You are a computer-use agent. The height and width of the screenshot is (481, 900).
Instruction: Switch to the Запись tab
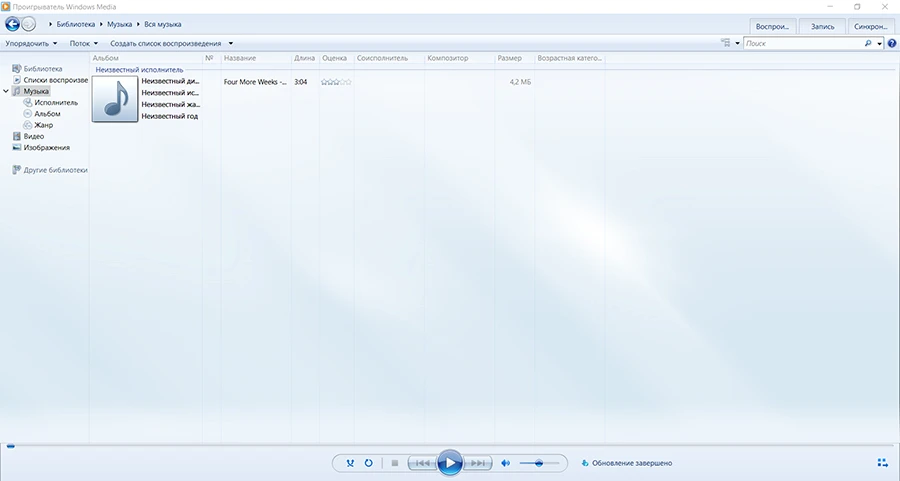822,25
